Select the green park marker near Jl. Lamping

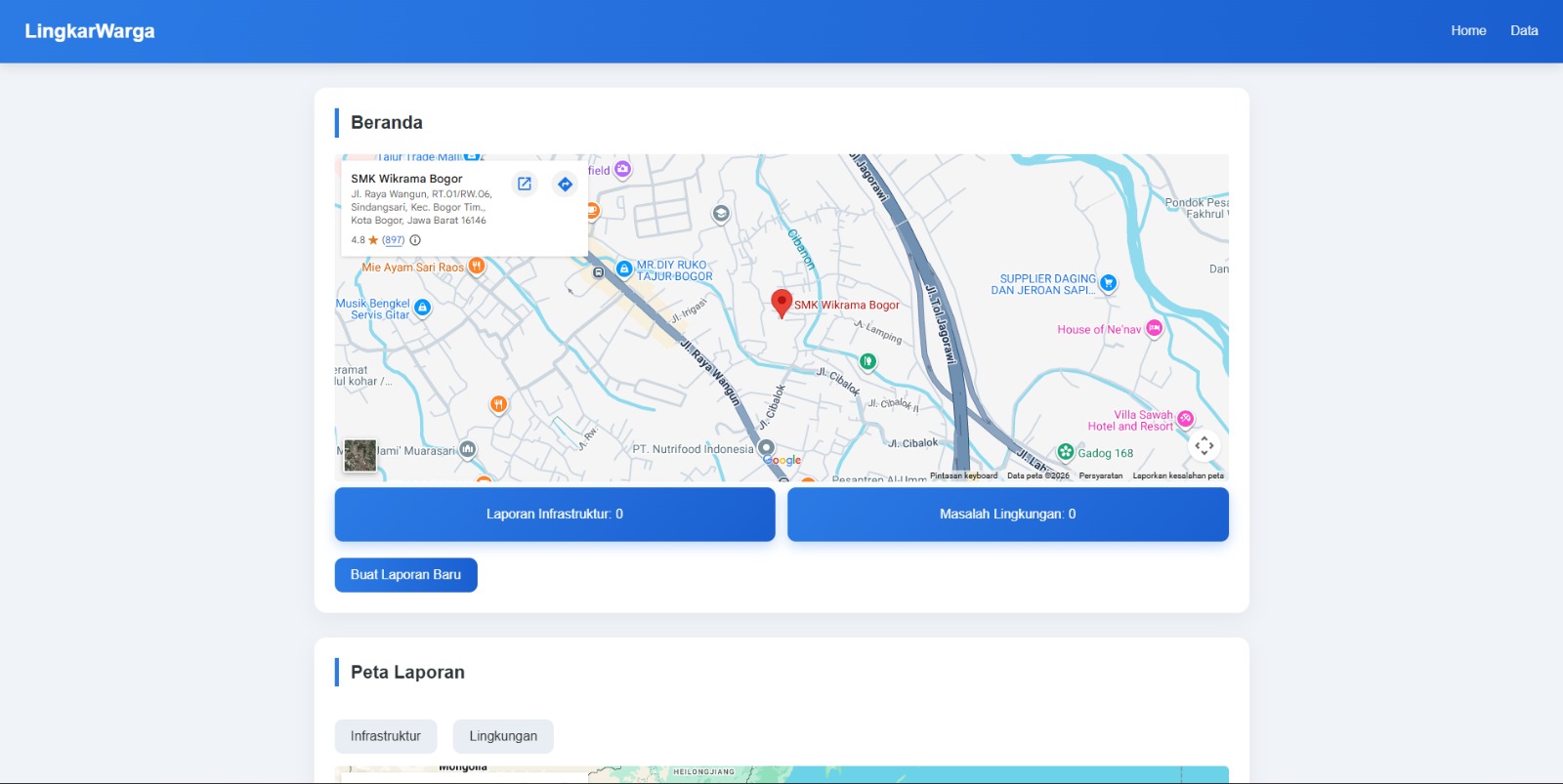point(867,362)
